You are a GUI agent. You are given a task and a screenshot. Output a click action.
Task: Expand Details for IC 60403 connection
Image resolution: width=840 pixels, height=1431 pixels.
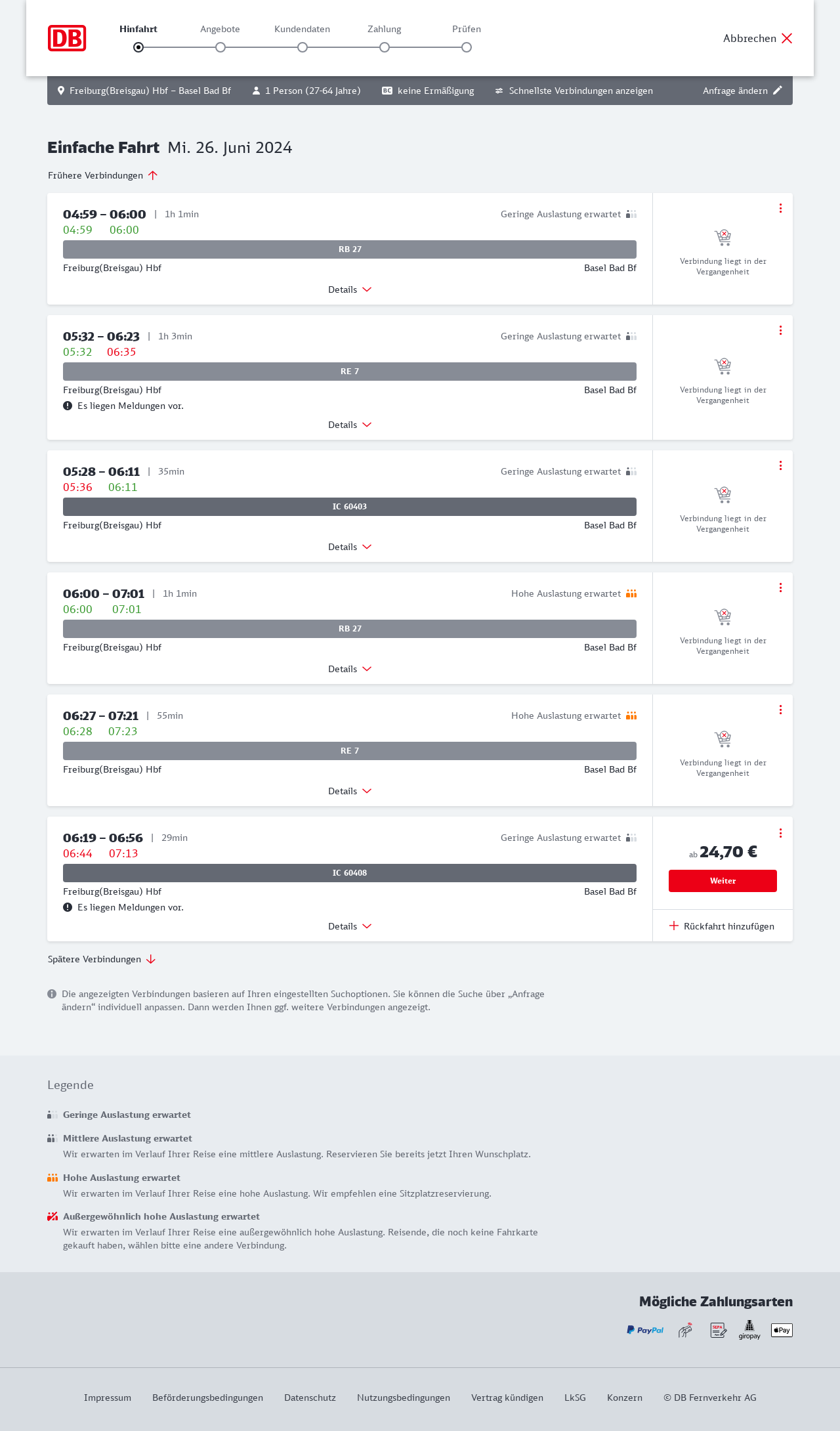point(350,547)
